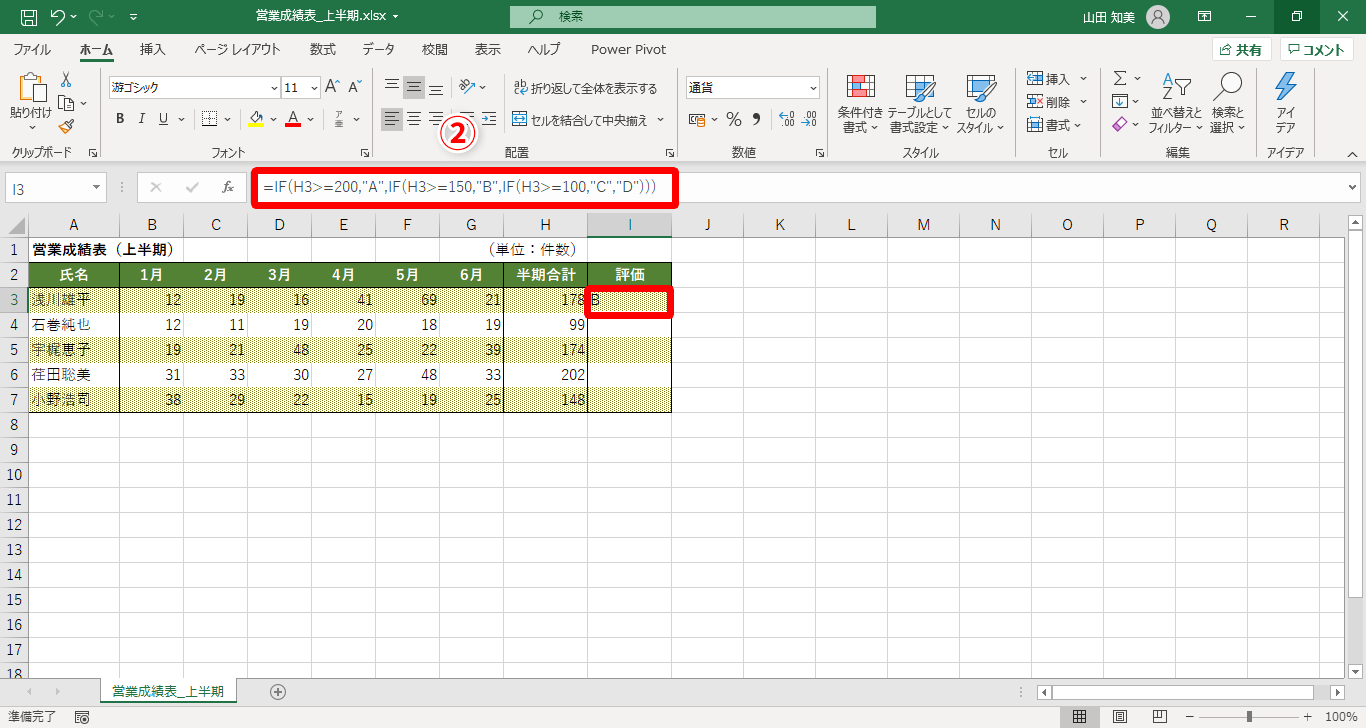Click the 共有 share button
Viewport: 1366px width, 728px height.
coord(1241,50)
